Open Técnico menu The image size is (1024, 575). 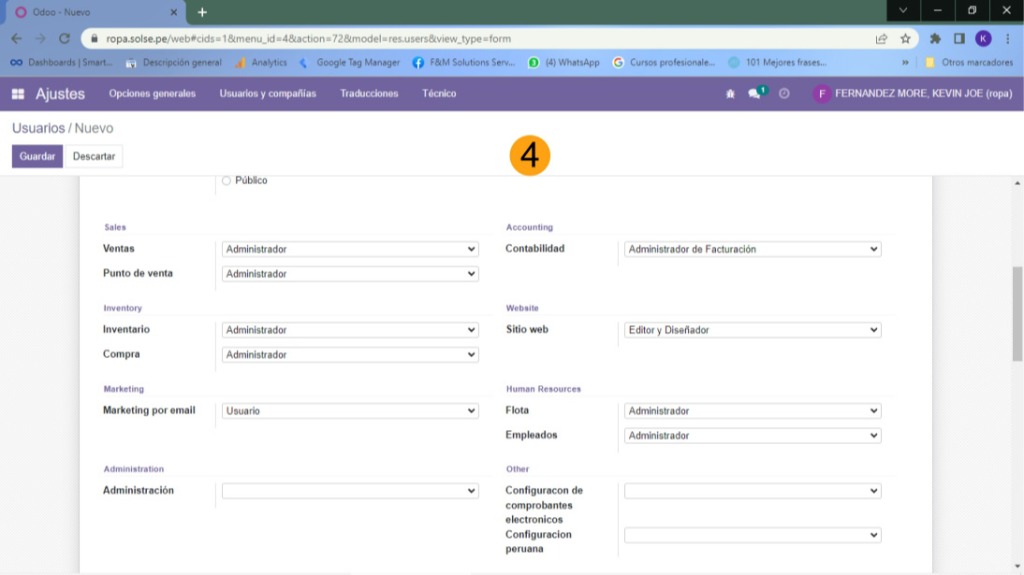(439, 94)
